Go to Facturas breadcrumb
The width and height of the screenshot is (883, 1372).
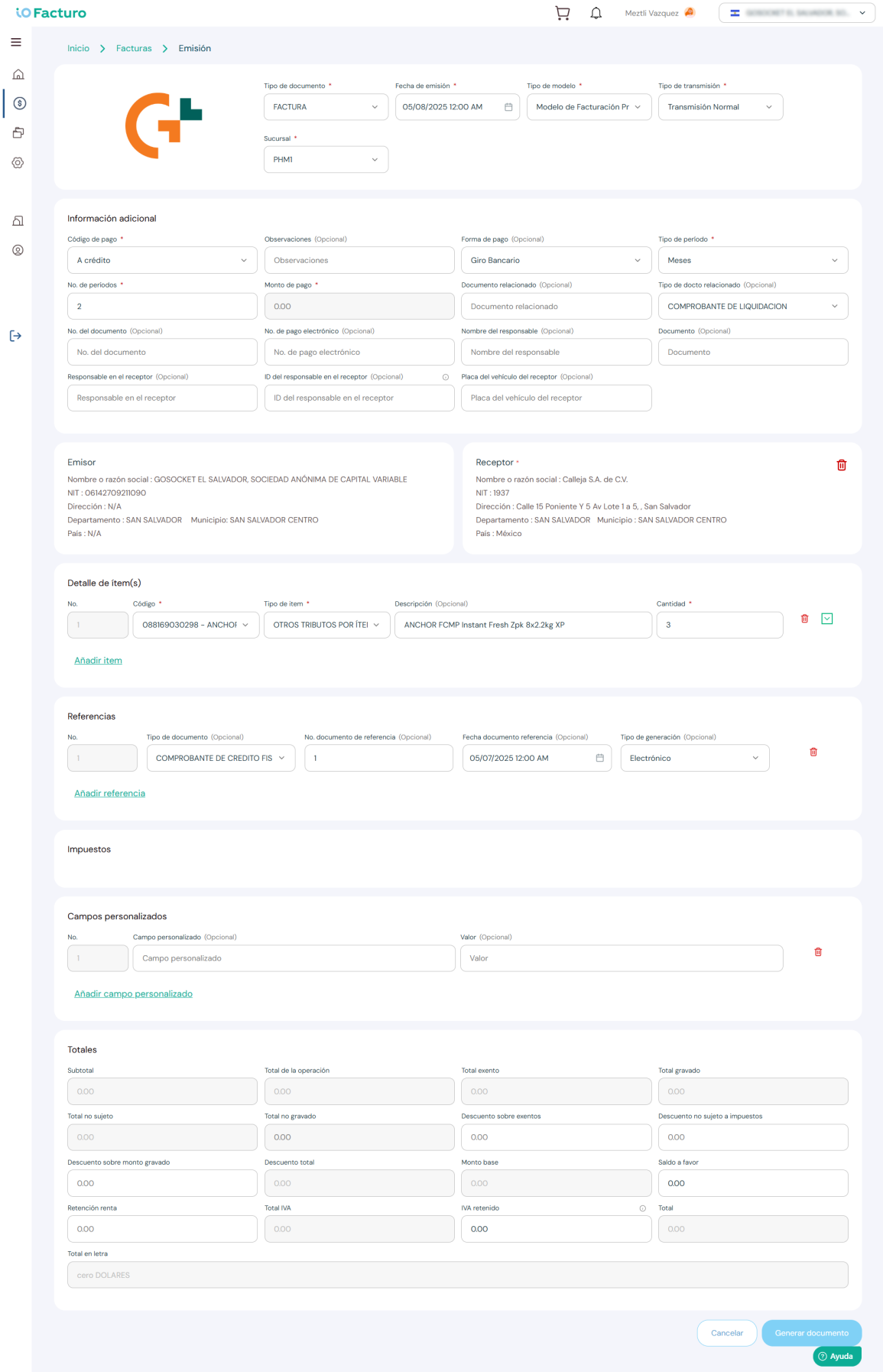(x=134, y=48)
